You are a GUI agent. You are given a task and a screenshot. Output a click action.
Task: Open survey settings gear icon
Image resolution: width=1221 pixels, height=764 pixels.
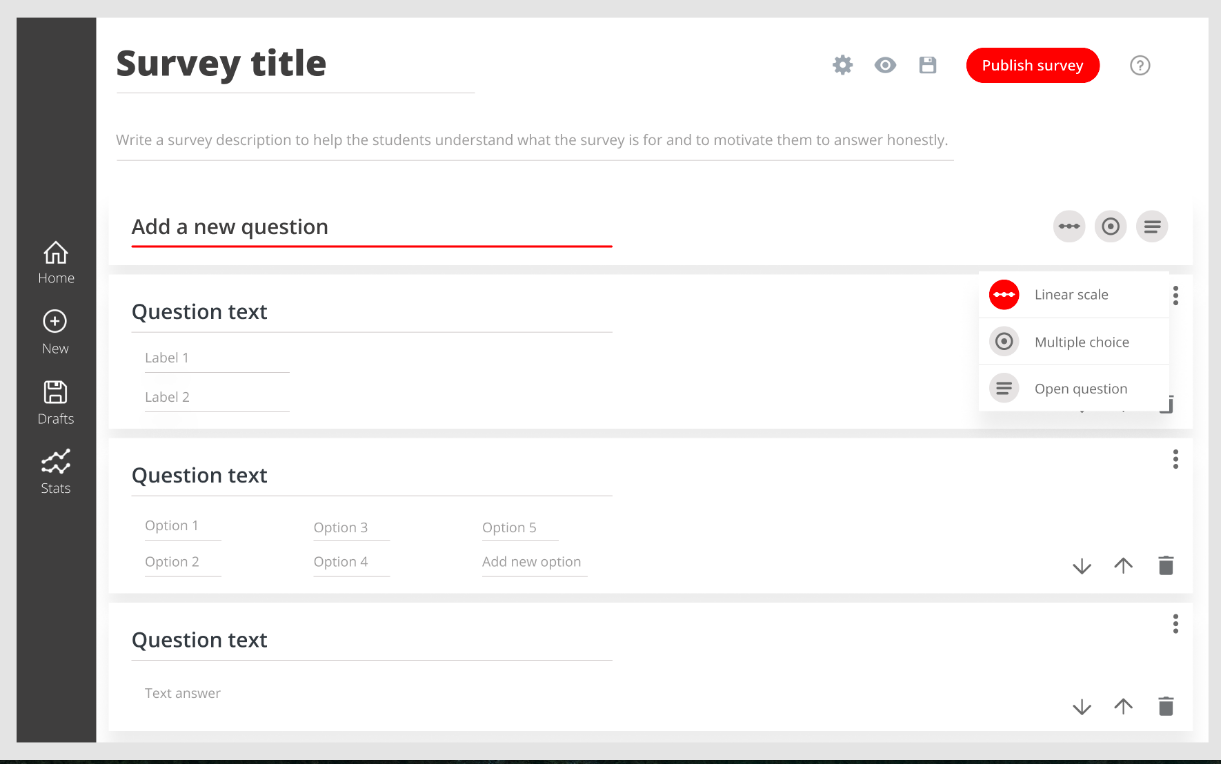pyautogui.click(x=843, y=66)
